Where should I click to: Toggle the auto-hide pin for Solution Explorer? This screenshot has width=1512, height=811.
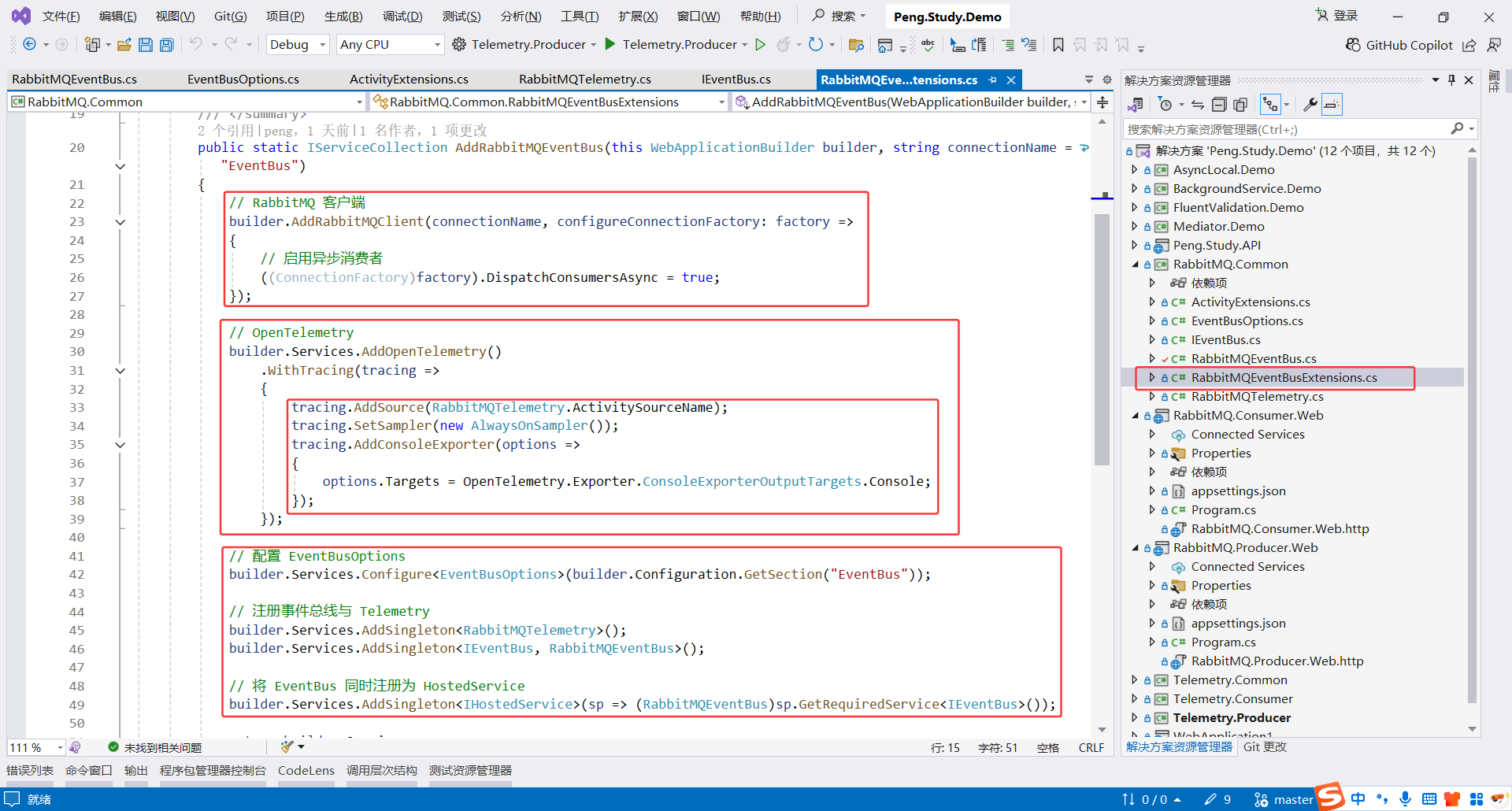tap(1451, 80)
